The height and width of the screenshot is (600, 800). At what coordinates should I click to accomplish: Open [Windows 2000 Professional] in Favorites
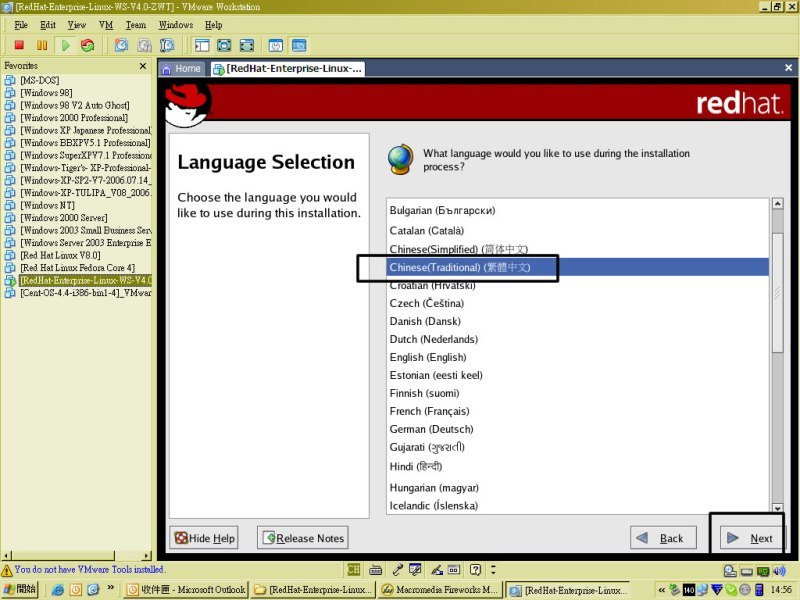click(x=74, y=118)
